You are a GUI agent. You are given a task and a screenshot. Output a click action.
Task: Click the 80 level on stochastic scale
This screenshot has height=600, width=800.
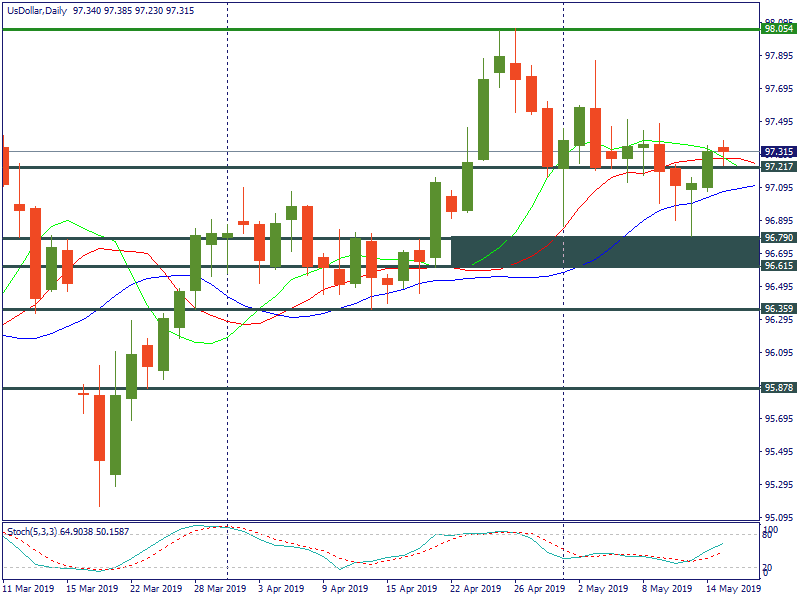point(770,535)
